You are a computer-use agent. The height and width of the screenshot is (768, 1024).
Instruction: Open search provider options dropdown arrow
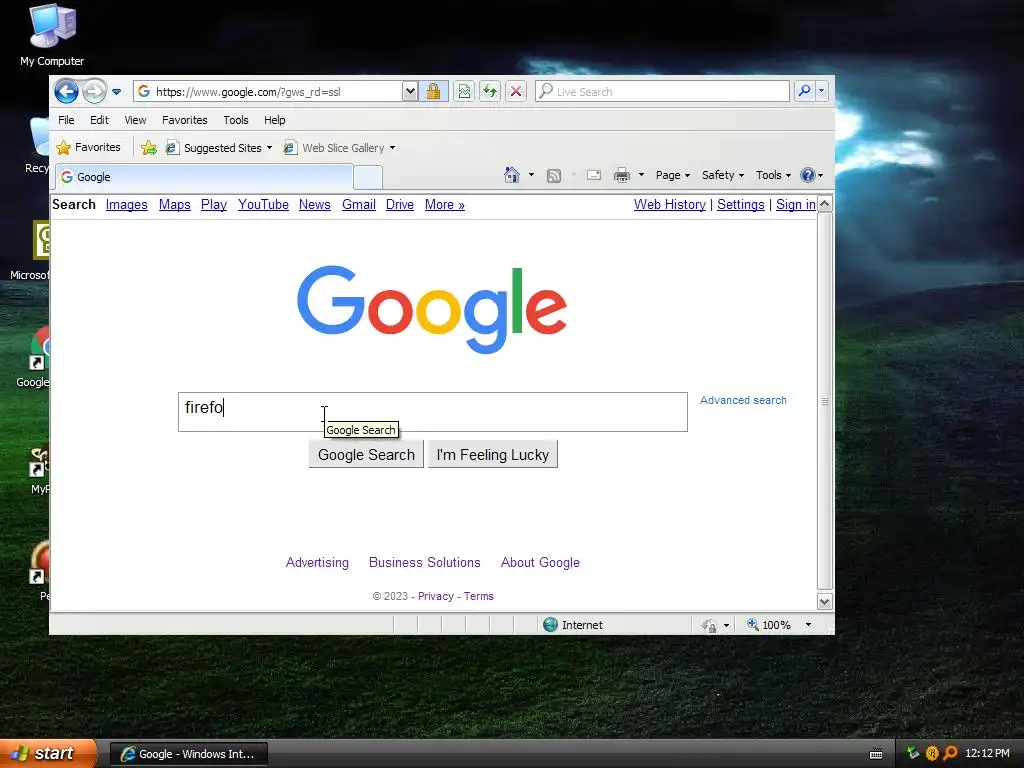tap(822, 91)
